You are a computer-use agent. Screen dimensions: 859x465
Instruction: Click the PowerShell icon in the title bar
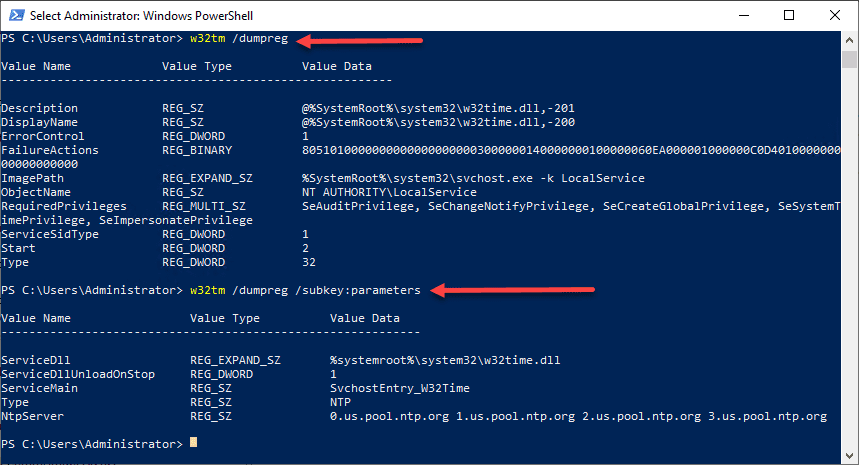[x=15, y=16]
